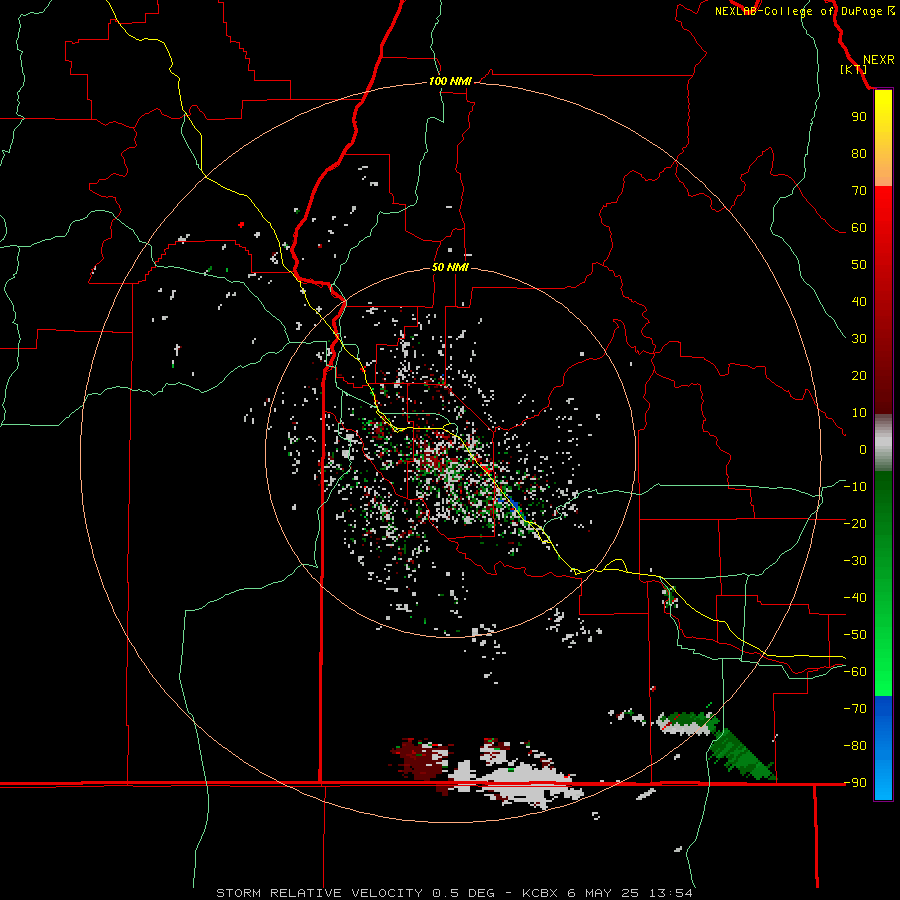This screenshot has height=900, width=900.
Task: Click the 60 value on velocity scale
Action: (x=859, y=227)
